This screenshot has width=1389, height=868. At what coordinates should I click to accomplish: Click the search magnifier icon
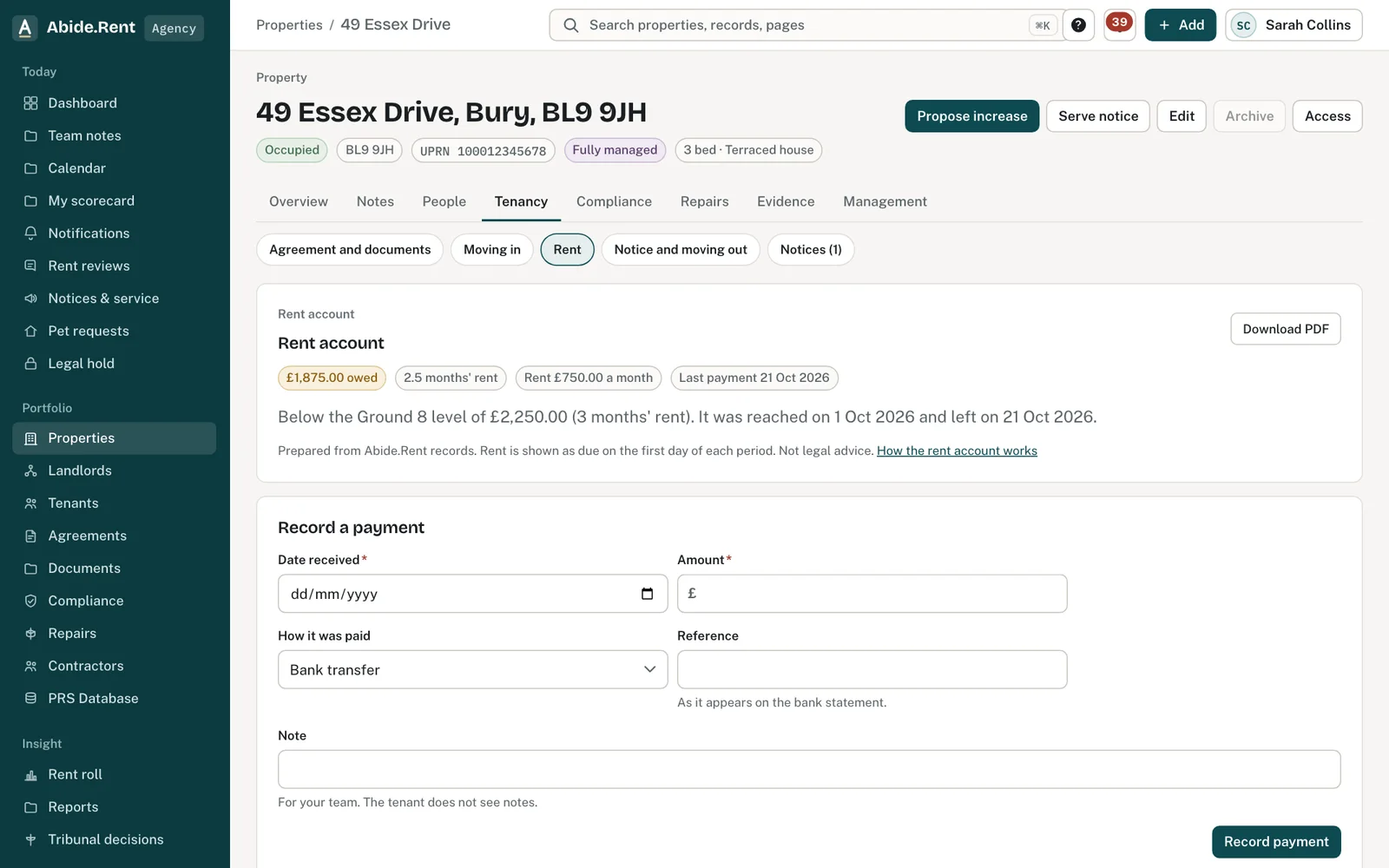pyautogui.click(x=570, y=25)
